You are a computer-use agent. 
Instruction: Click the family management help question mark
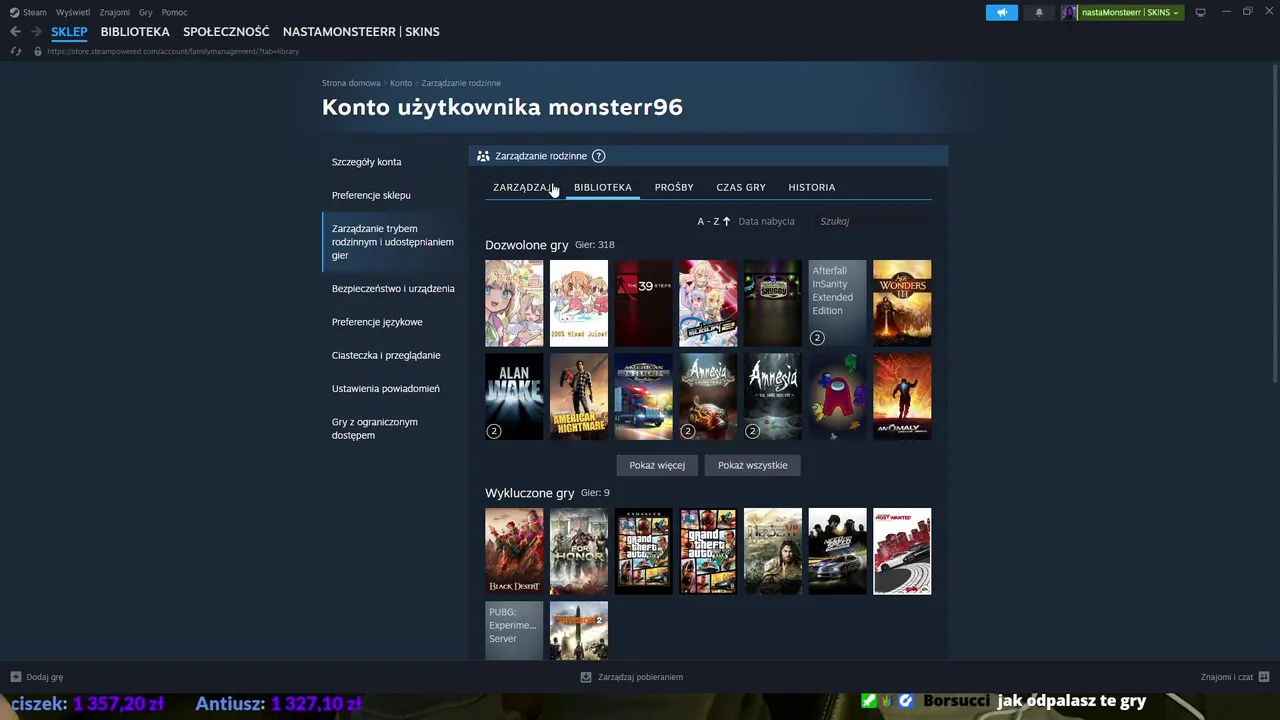pyautogui.click(x=598, y=156)
